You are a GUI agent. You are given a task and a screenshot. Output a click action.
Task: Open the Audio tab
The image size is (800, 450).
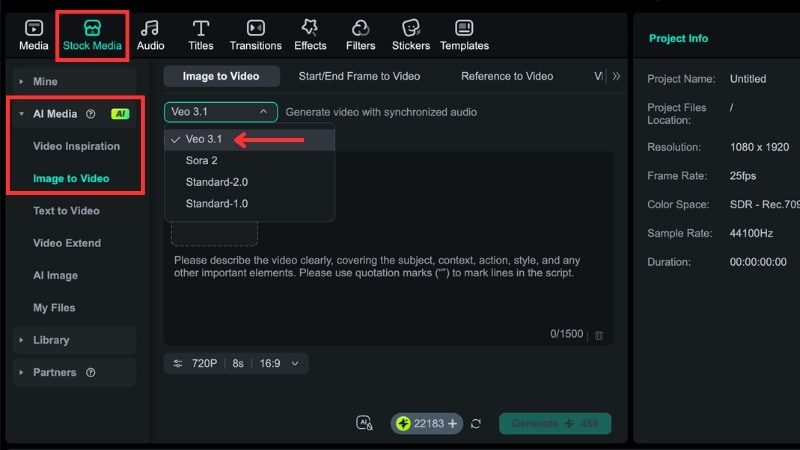[x=151, y=36]
